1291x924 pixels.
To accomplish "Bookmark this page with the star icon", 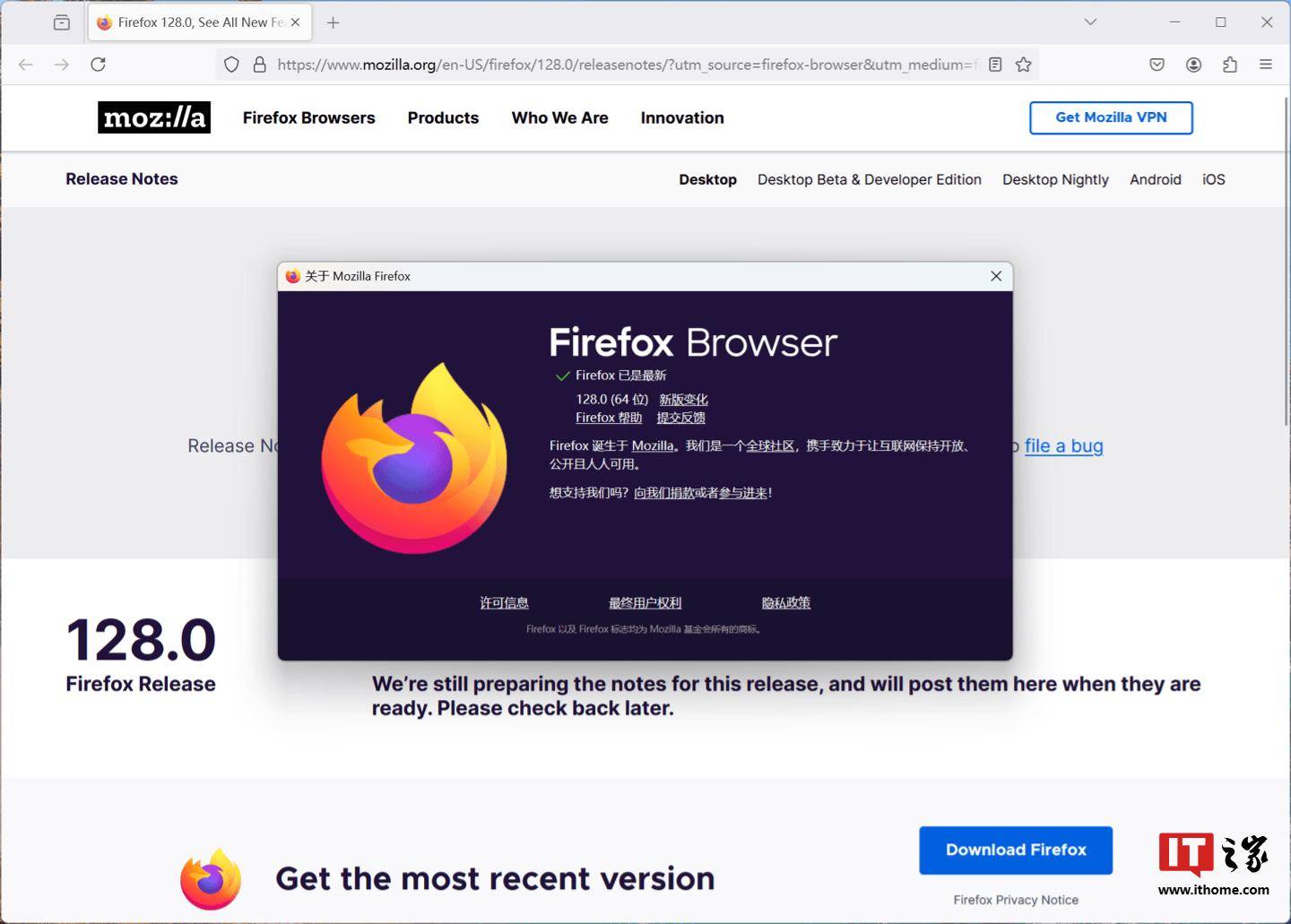I will (x=1023, y=65).
